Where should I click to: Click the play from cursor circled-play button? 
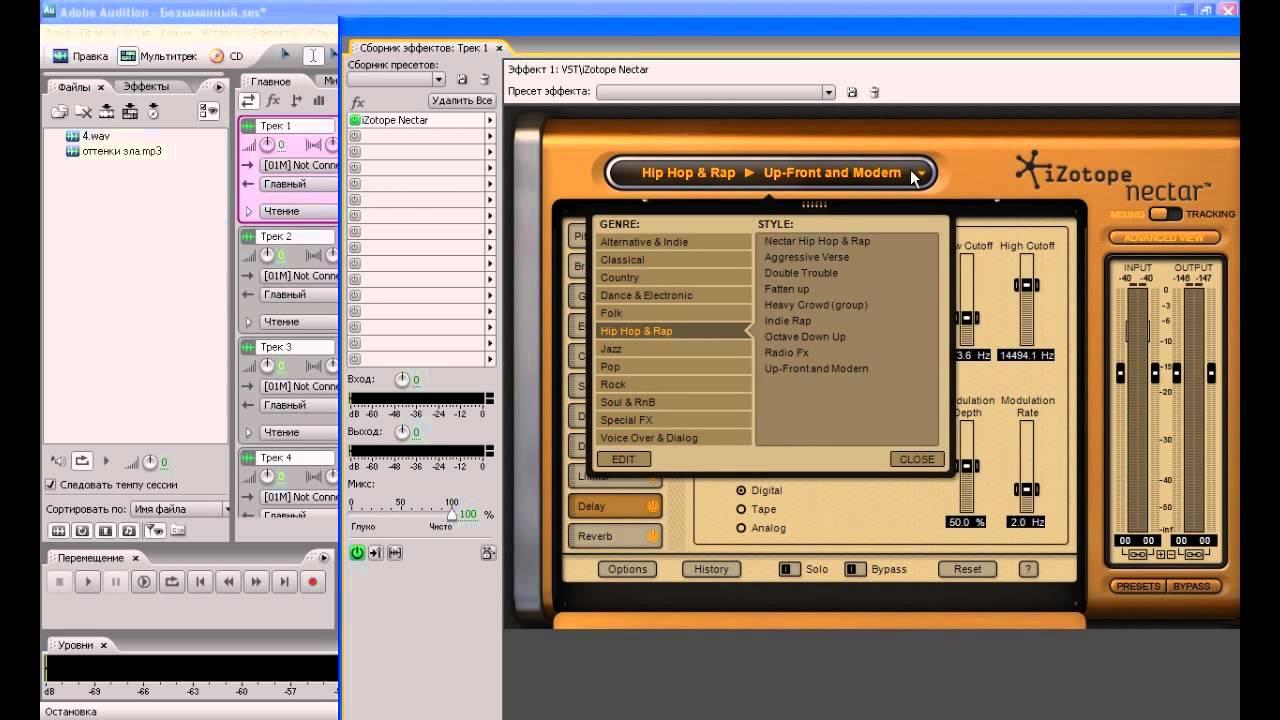(144, 582)
